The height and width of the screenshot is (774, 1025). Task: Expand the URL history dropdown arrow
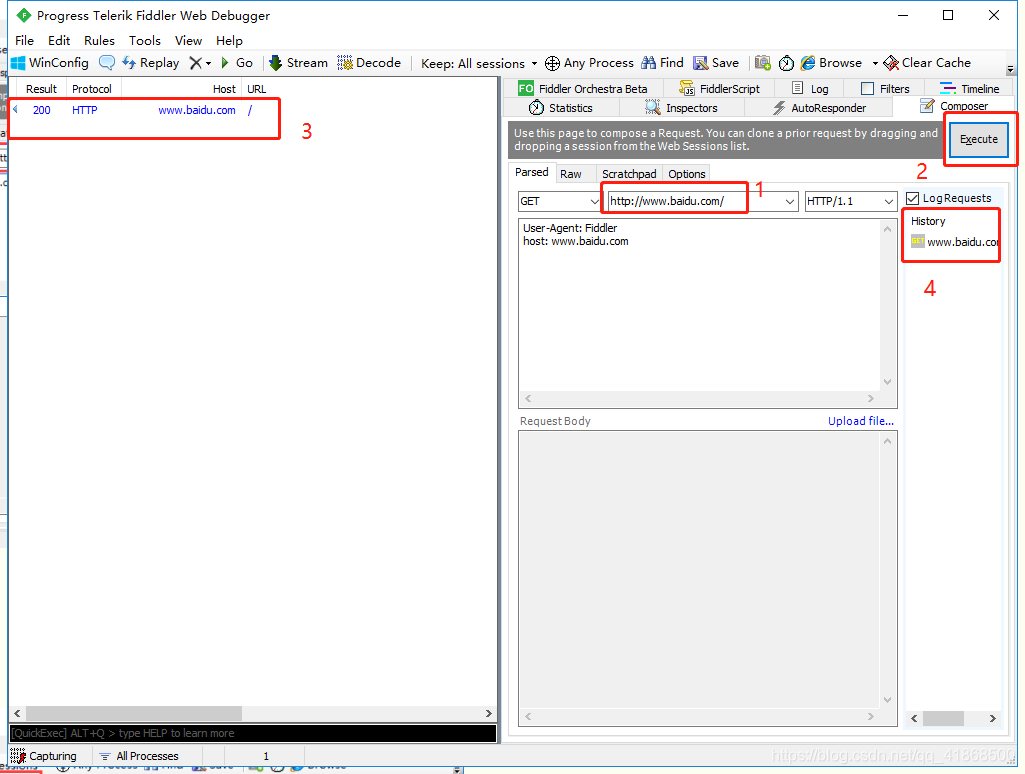(x=790, y=201)
